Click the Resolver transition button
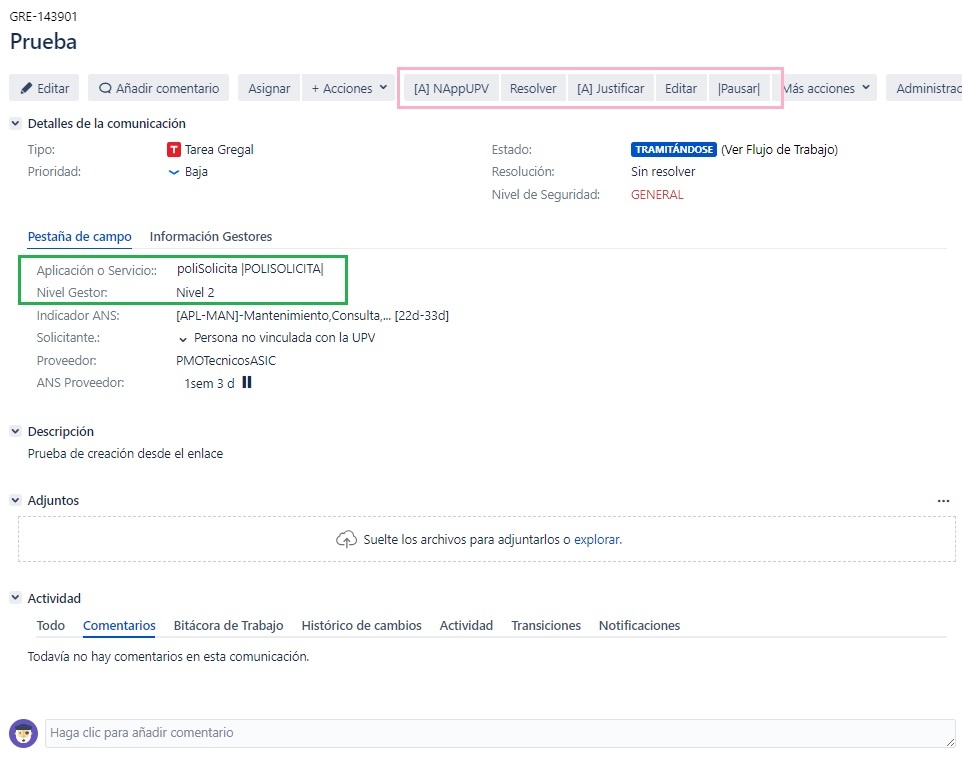The image size is (962, 765). point(533,88)
